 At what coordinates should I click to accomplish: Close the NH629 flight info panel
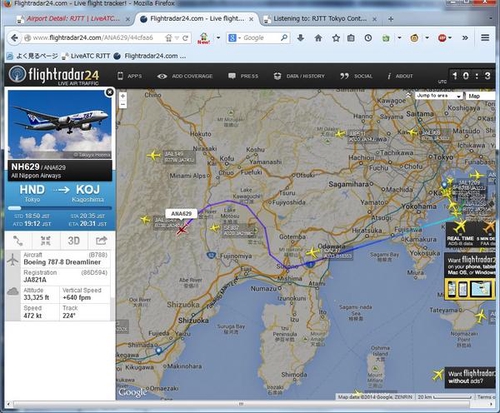tap(109, 92)
